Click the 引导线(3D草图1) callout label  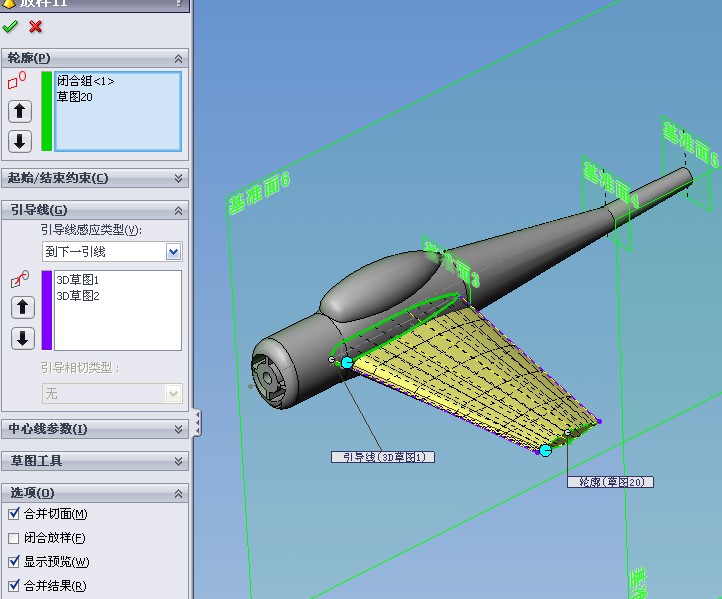click(x=383, y=457)
